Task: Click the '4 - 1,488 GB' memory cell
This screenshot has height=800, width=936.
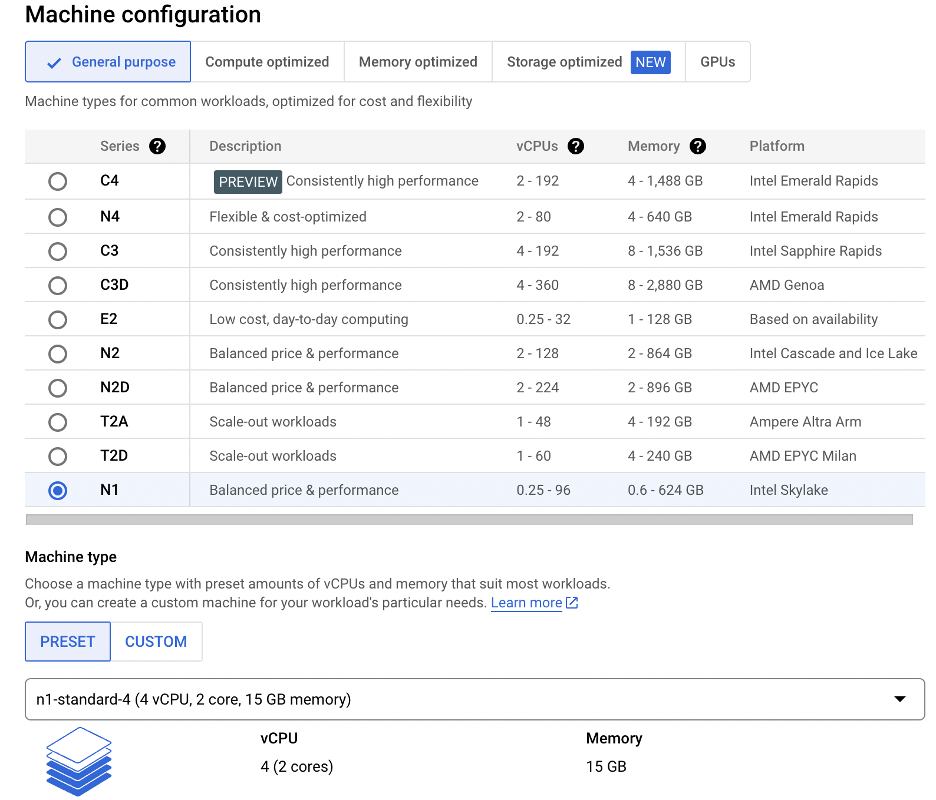Action: click(x=665, y=181)
